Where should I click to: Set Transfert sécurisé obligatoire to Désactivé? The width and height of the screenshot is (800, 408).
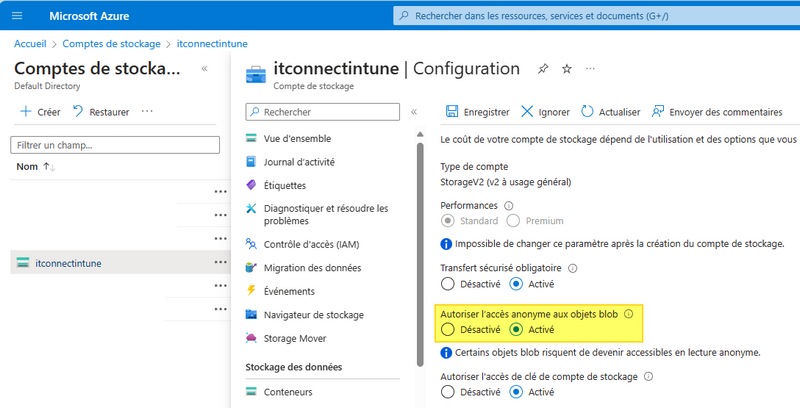coord(448,284)
